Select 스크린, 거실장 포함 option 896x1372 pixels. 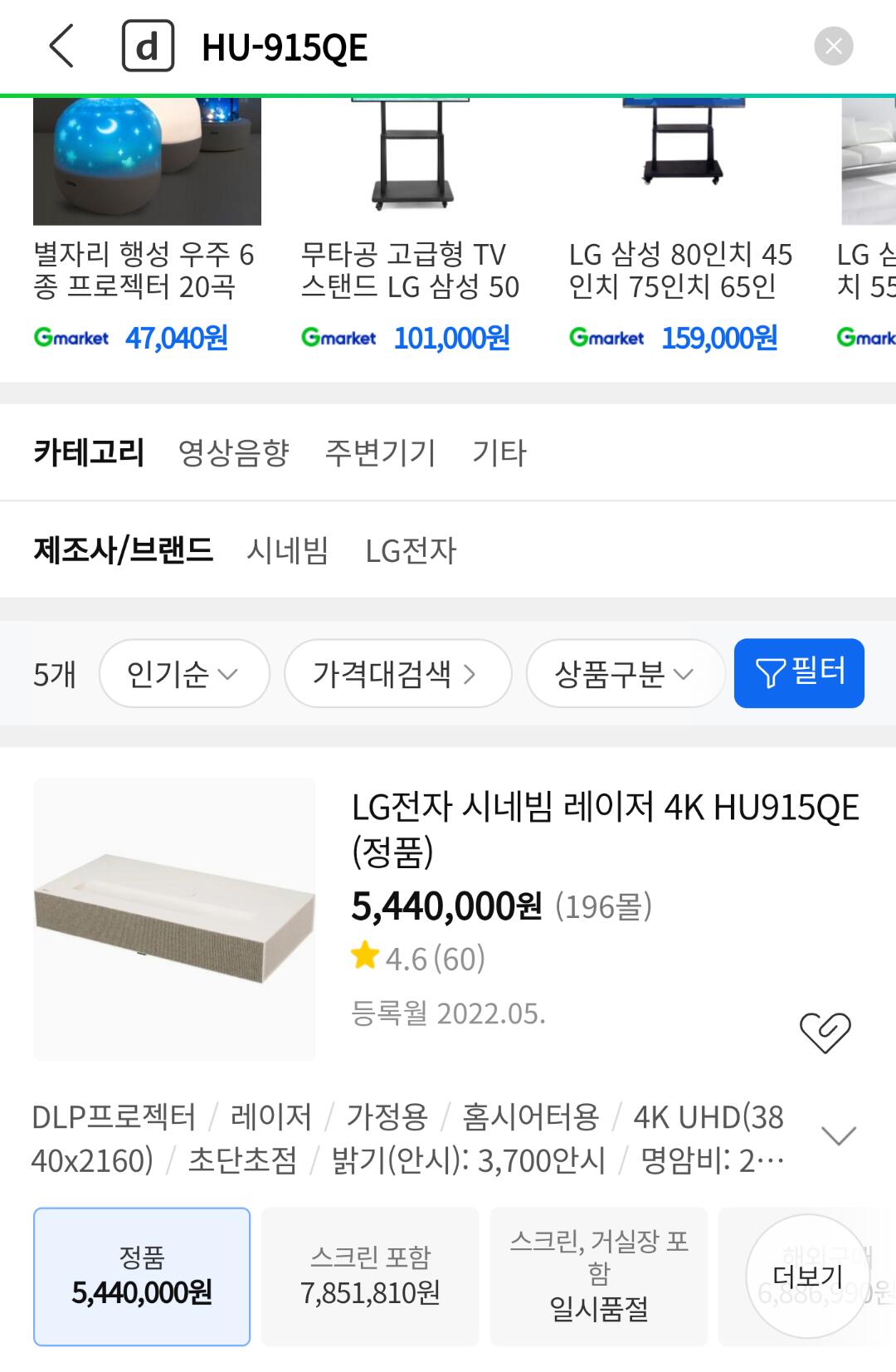click(x=598, y=1276)
